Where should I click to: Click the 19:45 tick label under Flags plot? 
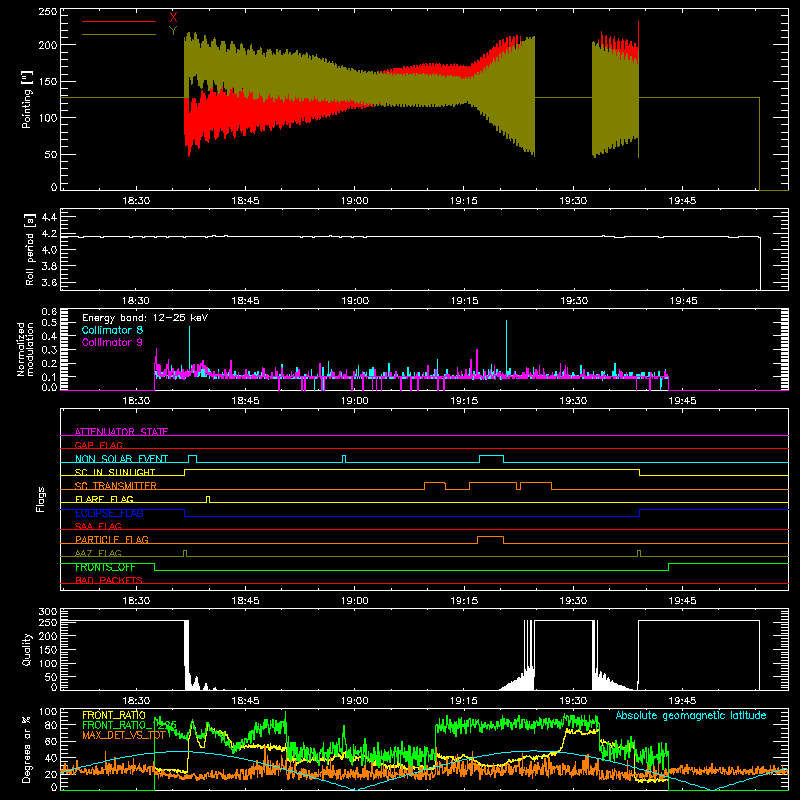682,601
